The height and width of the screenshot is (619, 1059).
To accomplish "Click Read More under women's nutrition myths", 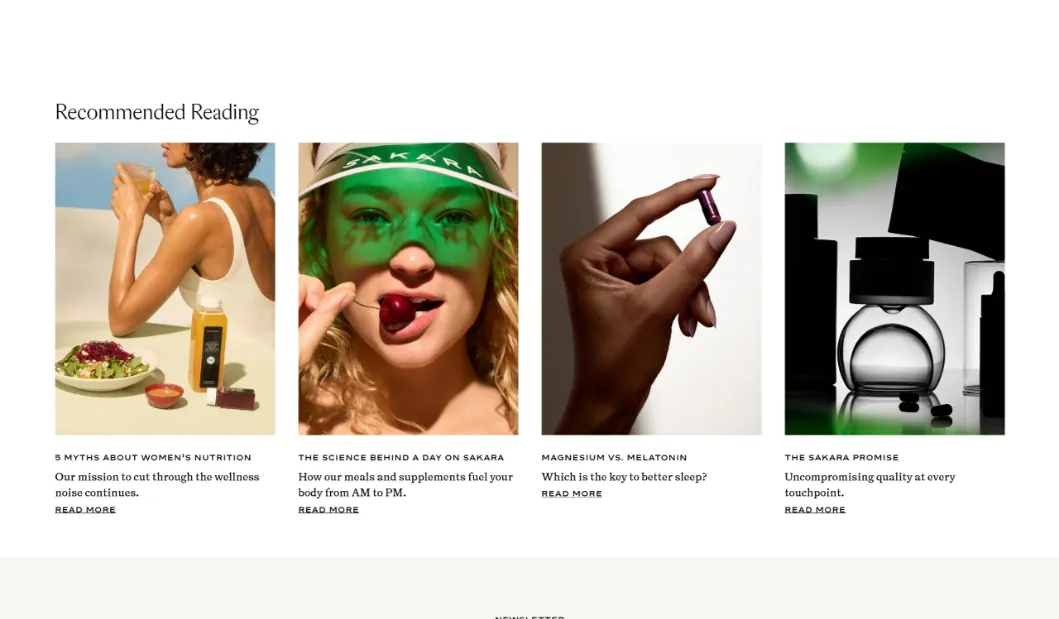I will tap(85, 510).
